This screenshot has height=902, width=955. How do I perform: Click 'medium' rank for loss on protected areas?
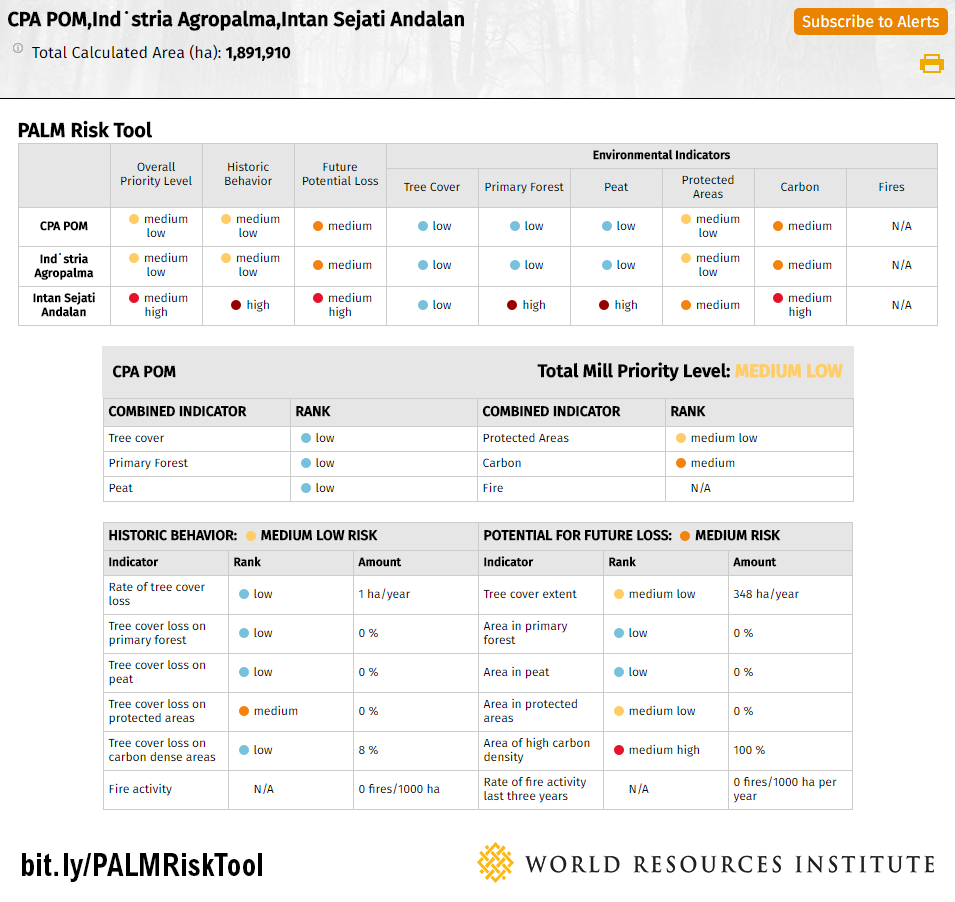click(268, 711)
